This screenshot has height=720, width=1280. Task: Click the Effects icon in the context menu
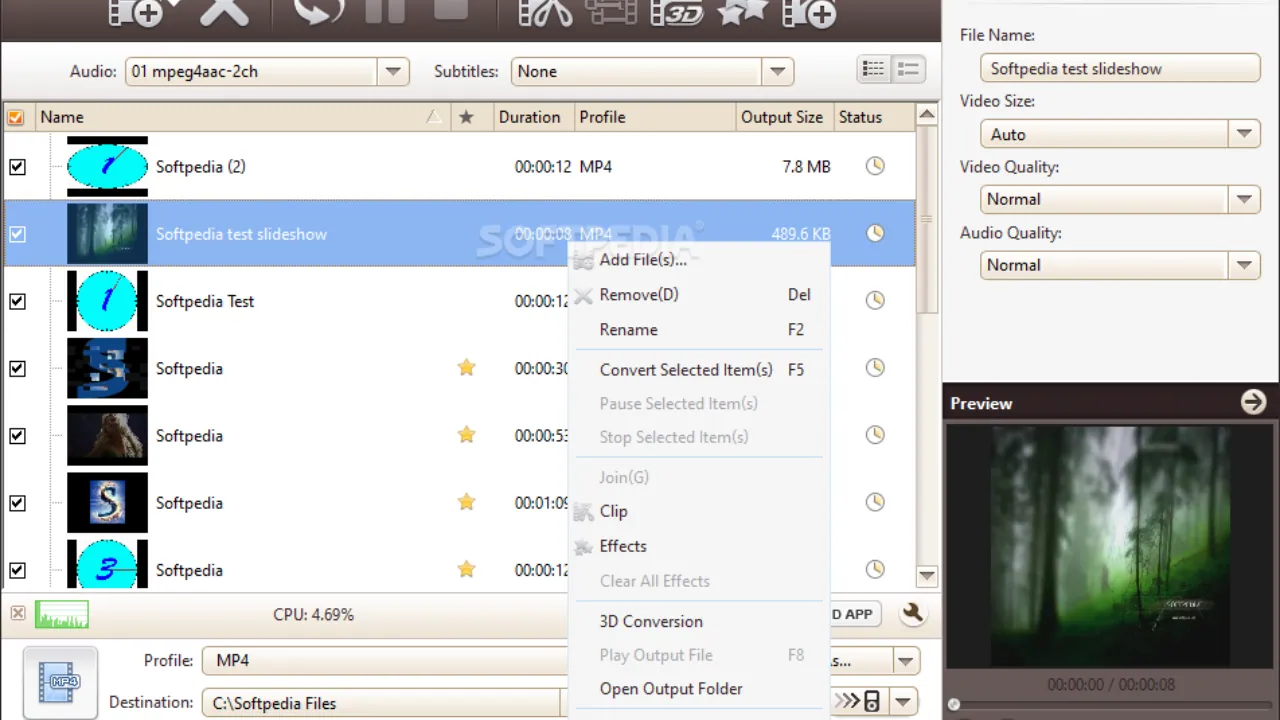(x=583, y=547)
